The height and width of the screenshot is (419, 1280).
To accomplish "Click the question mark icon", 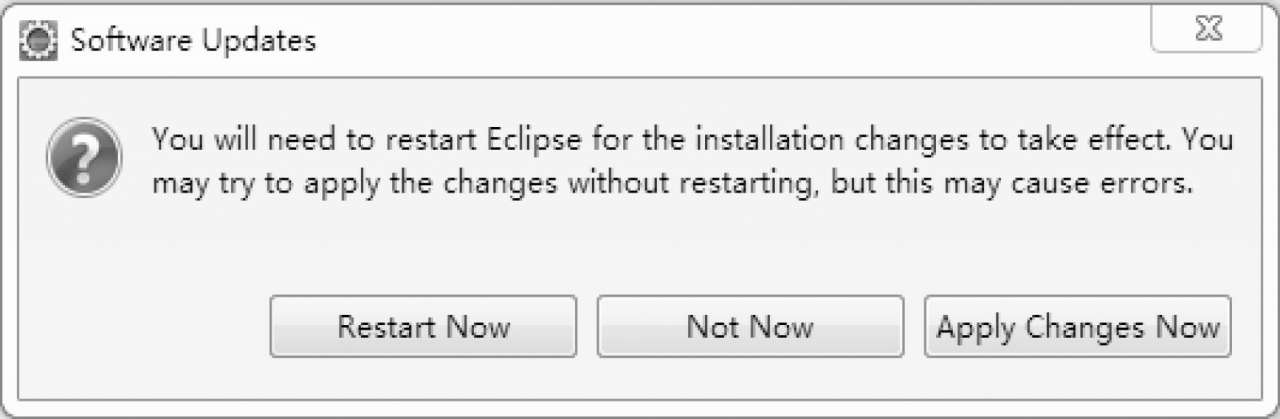I will pos(85,158).
